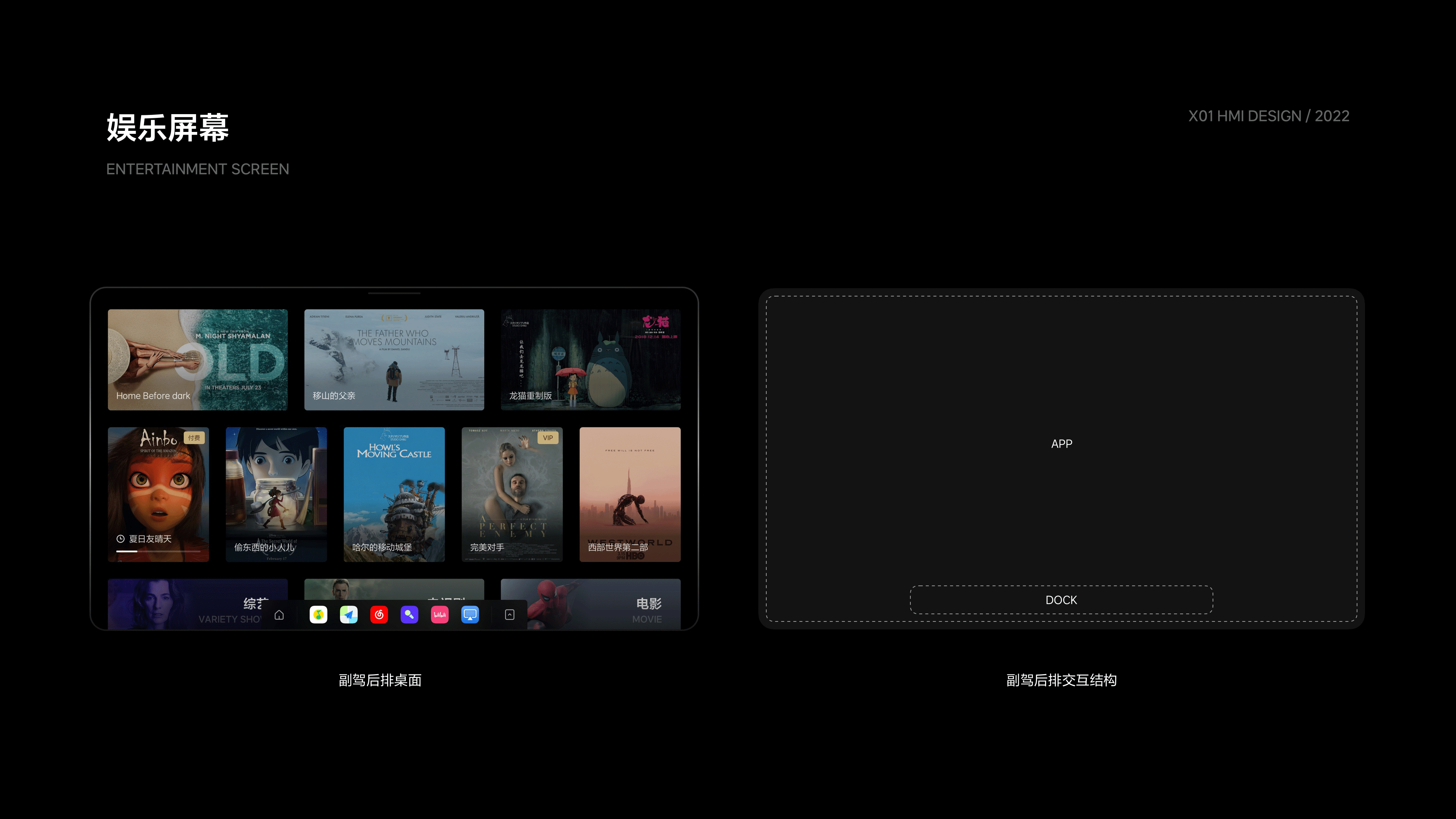Screen dimensions: 1456x819
Task: Launch the pink bilibili app
Action: click(x=440, y=615)
